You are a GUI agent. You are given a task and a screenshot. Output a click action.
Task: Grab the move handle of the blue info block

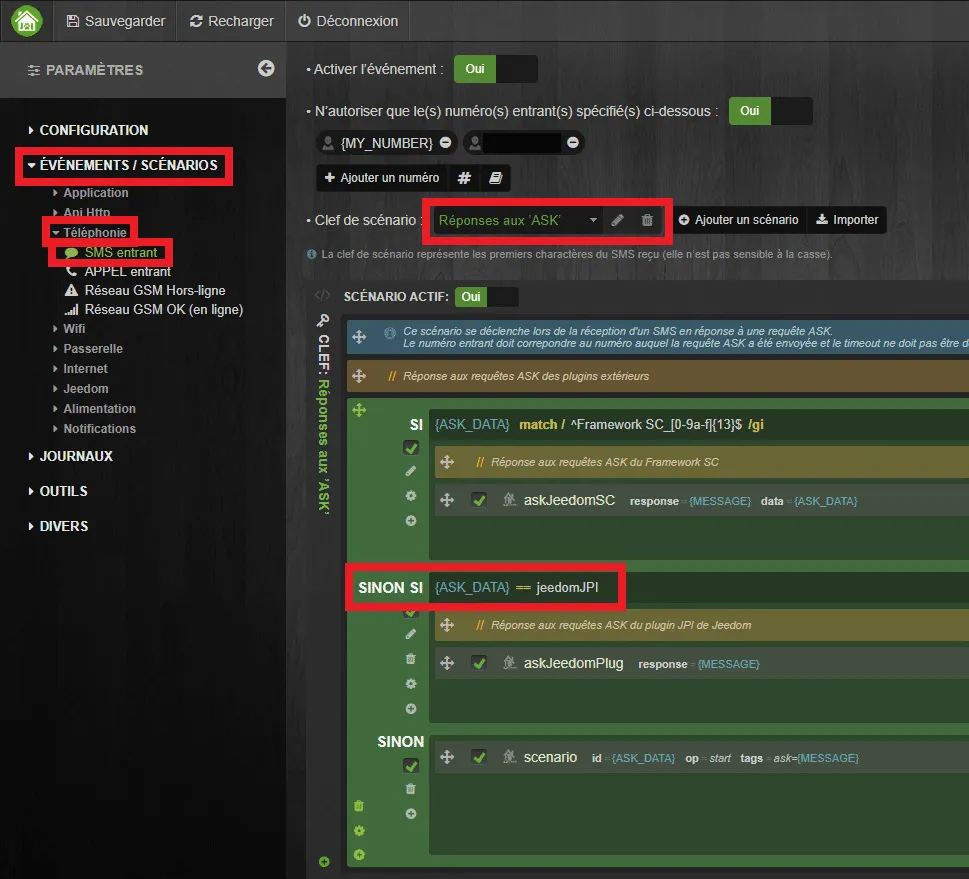(x=359, y=337)
